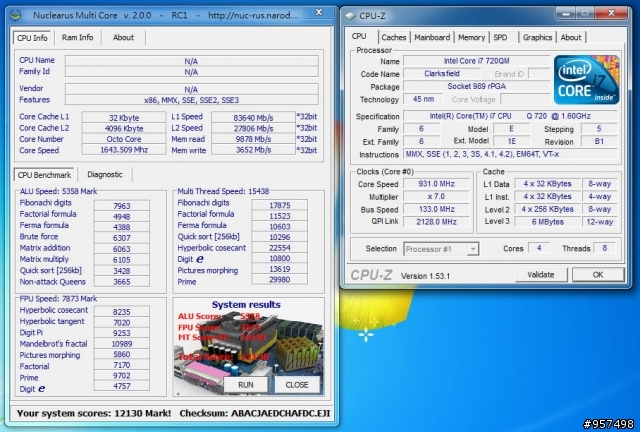Click the Code Name value Clarksfield
640x432 pixels.
click(442, 73)
